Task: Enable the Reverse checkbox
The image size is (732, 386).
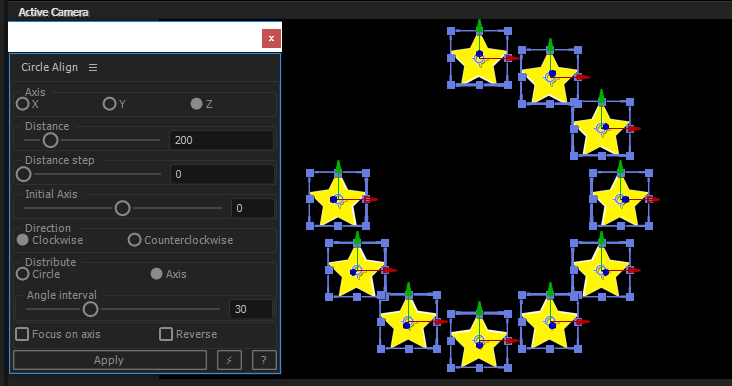Action: (x=166, y=334)
